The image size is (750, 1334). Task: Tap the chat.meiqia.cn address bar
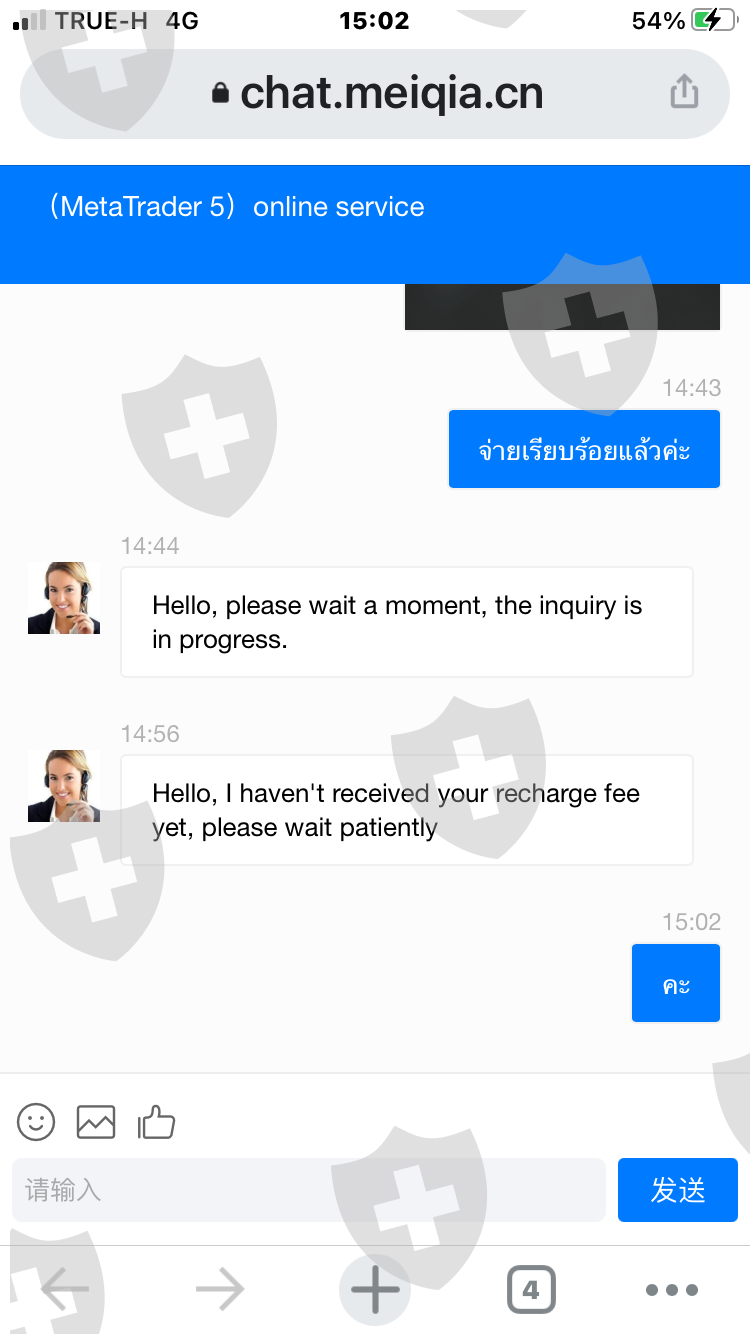click(x=390, y=94)
